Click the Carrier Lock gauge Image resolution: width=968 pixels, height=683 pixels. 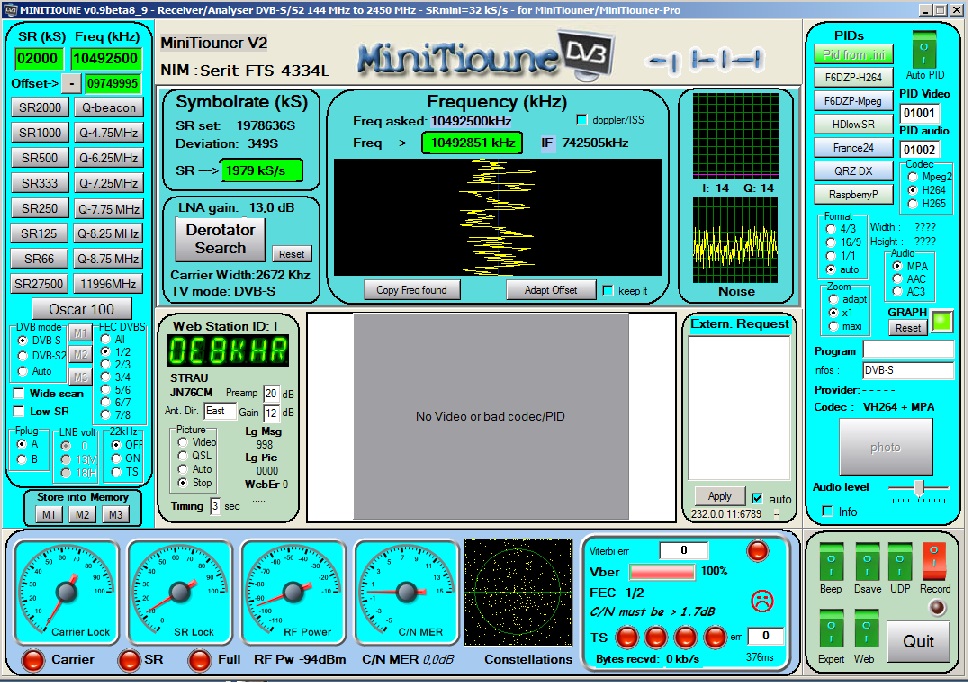point(67,592)
